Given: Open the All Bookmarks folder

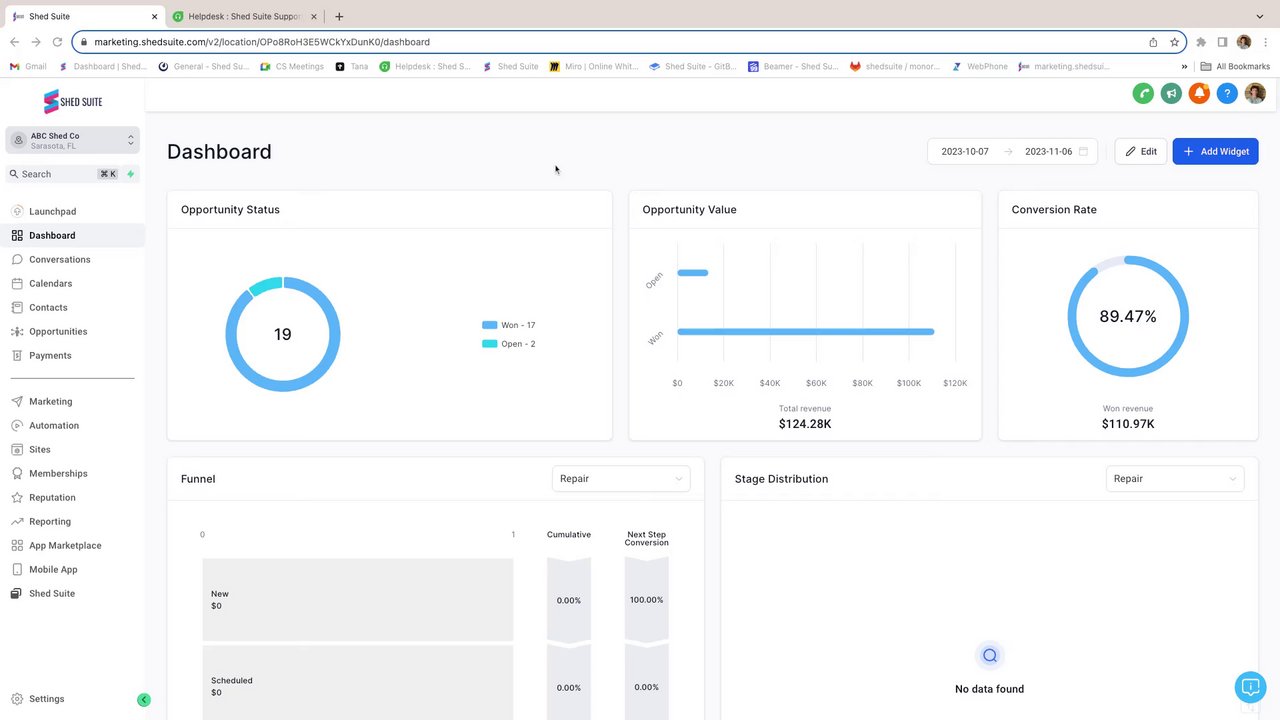Looking at the screenshot, I should pyautogui.click(x=1235, y=67).
